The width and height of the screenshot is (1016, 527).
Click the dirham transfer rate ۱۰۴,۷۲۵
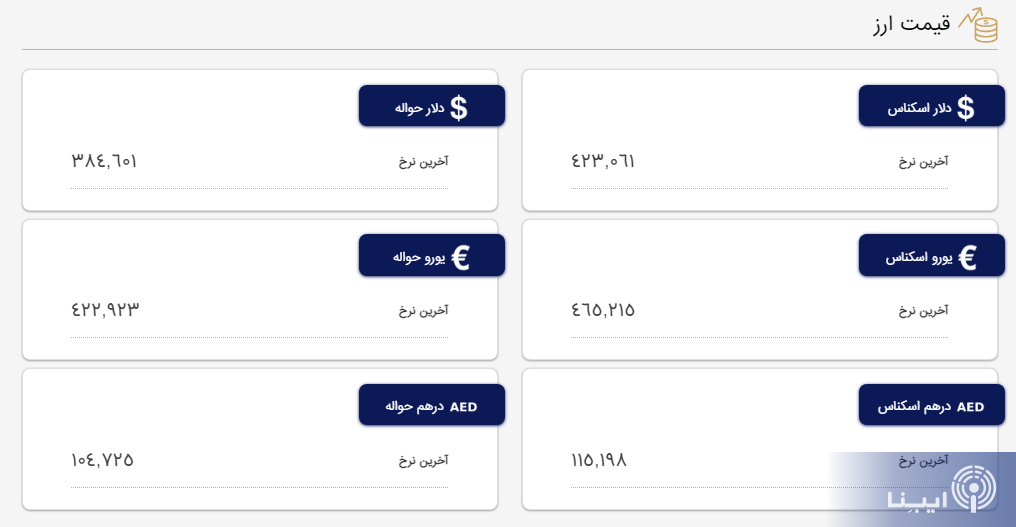click(x=102, y=460)
